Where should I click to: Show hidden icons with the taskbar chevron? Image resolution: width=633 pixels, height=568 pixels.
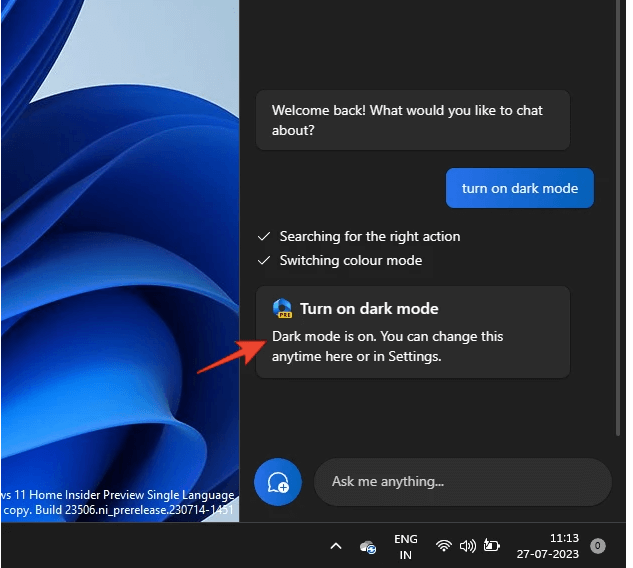click(336, 546)
